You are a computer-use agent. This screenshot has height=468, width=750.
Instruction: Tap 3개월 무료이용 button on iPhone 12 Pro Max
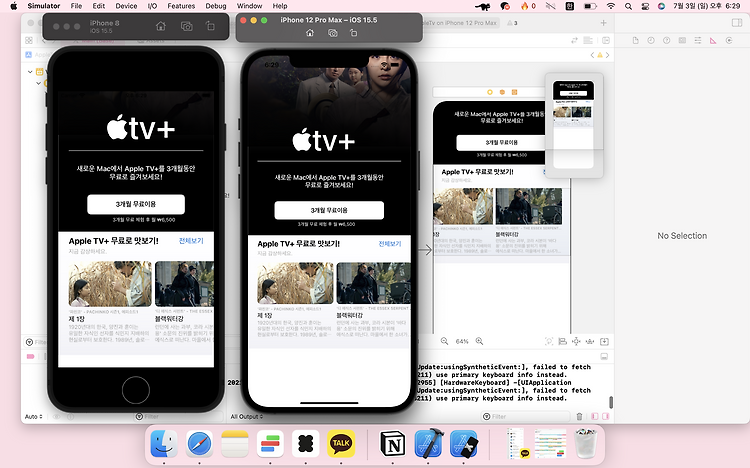(329, 210)
